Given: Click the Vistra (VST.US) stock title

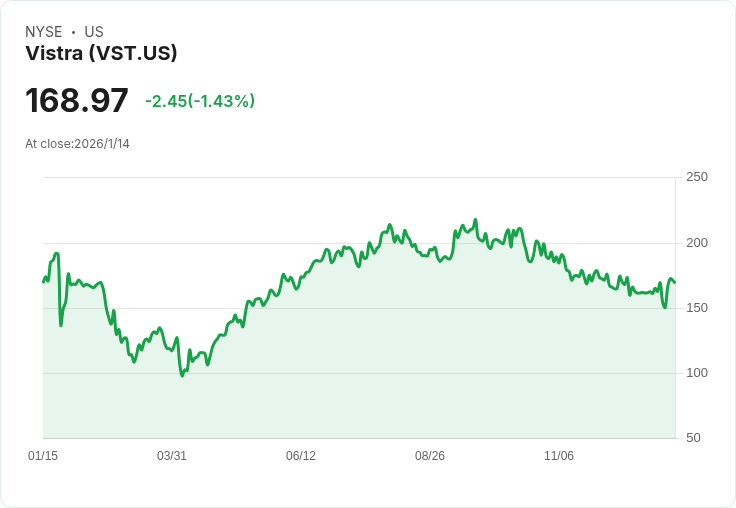Looking at the screenshot, I should click(x=101, y=54).
